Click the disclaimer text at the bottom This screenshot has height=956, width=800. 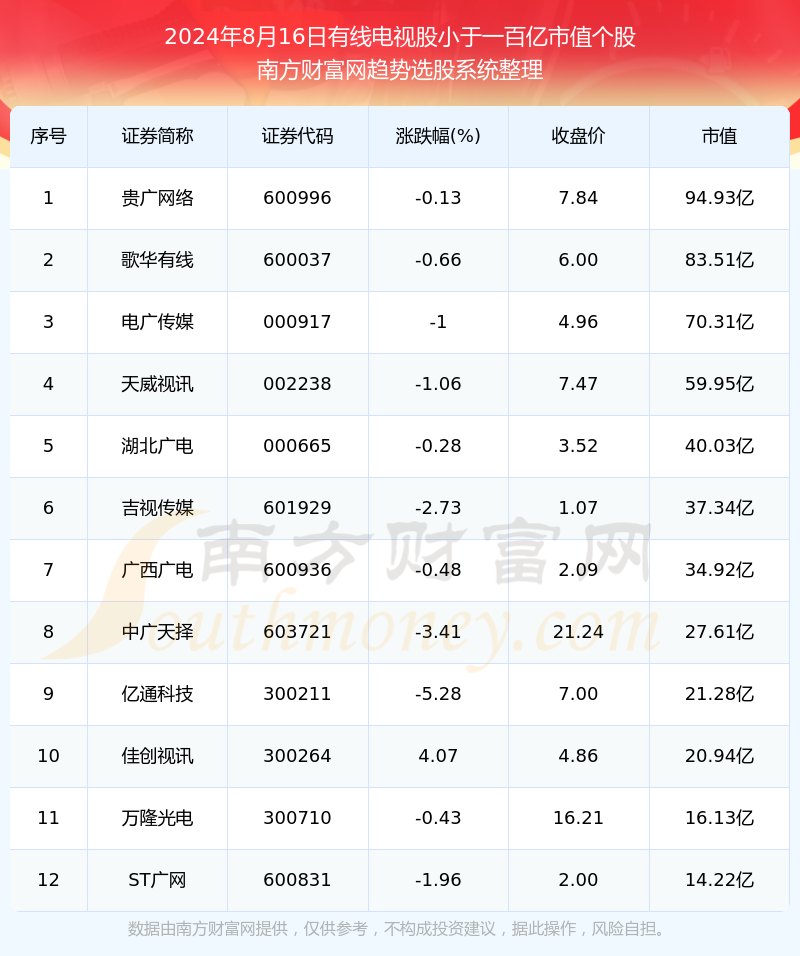coord(397,929)
